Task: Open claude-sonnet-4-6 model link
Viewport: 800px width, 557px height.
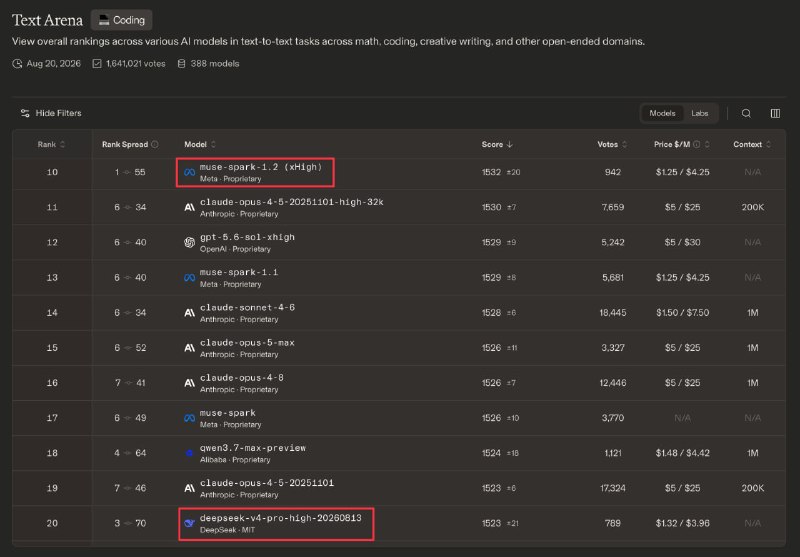Action: (247, 308)
